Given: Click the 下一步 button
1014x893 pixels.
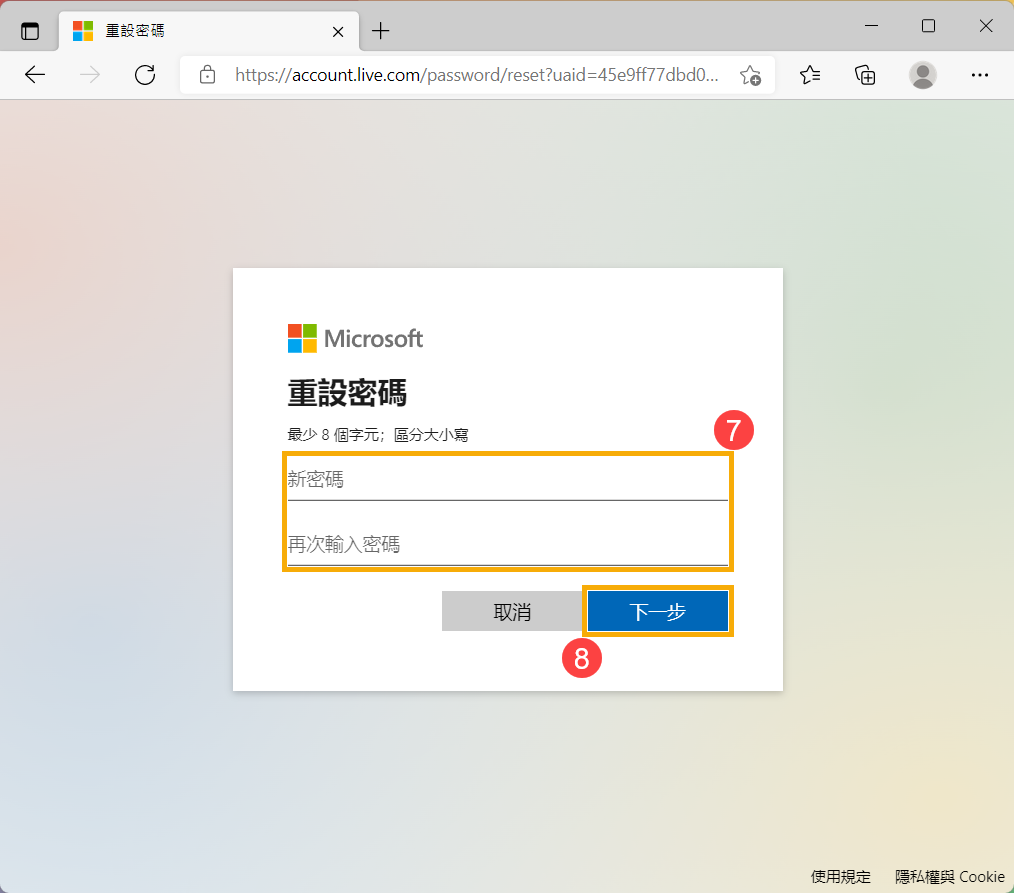Looking at the screenshot, I should [658, 611].
